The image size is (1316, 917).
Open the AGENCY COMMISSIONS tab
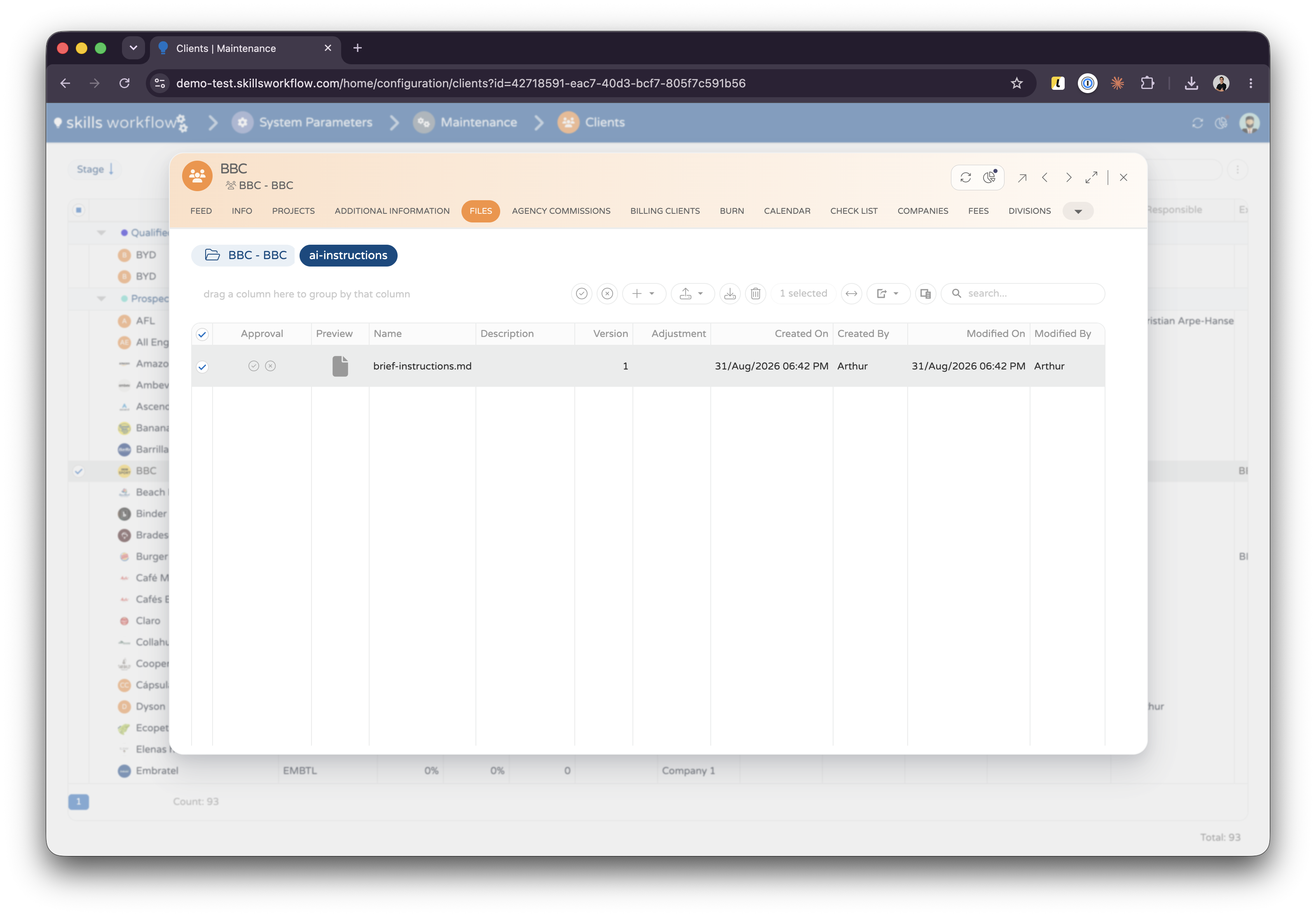point(561,211)
